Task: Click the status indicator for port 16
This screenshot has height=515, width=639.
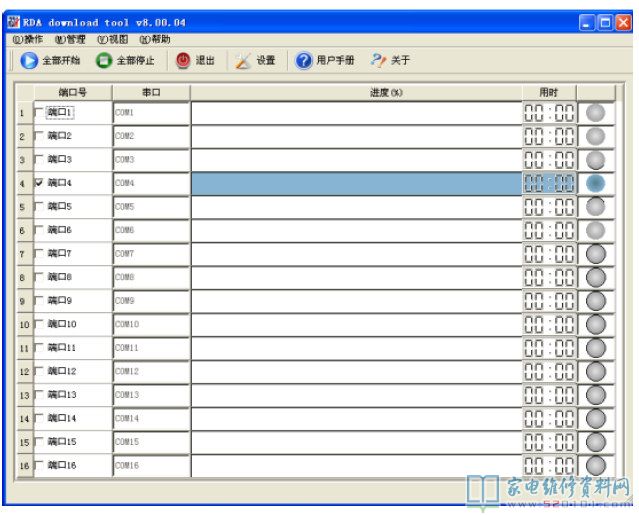Action: tap(595, 465)
